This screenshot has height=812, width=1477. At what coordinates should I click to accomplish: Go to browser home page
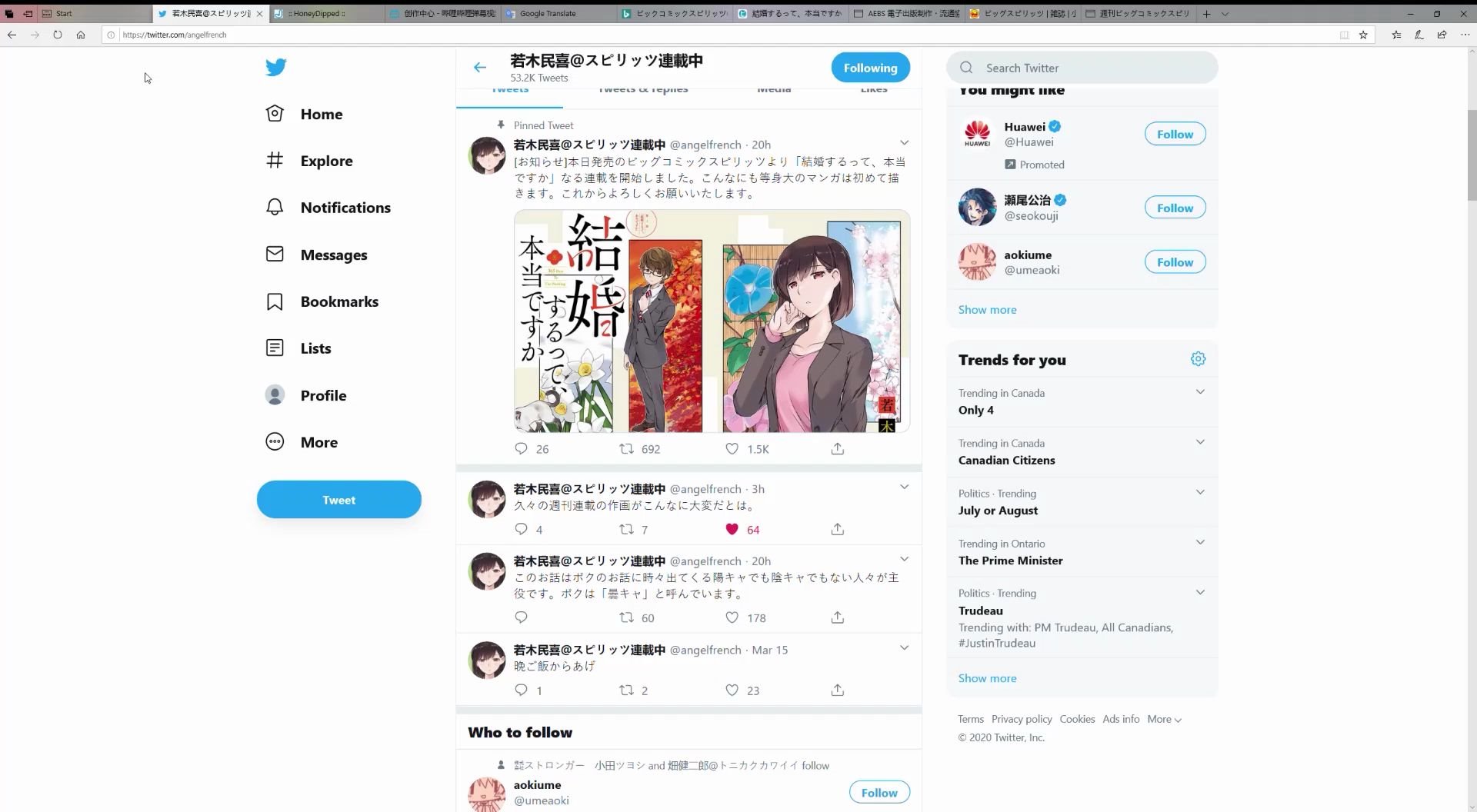point(81,35)
